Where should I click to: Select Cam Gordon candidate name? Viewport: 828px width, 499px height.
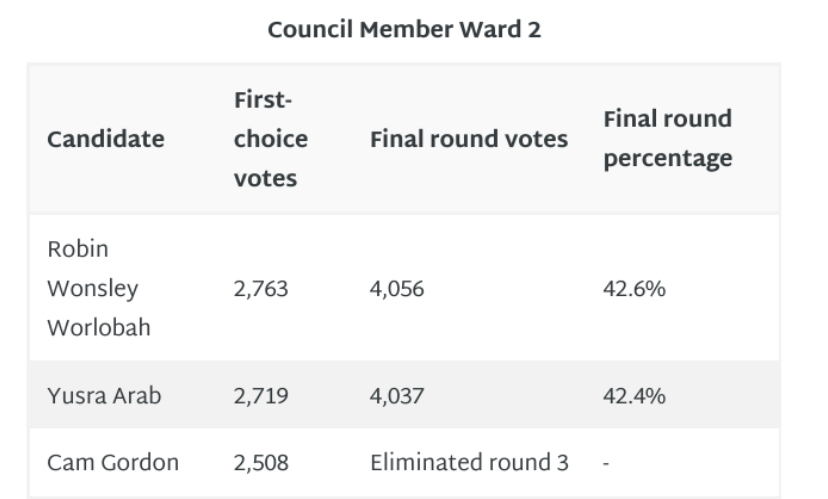click(x=113, y=463)
